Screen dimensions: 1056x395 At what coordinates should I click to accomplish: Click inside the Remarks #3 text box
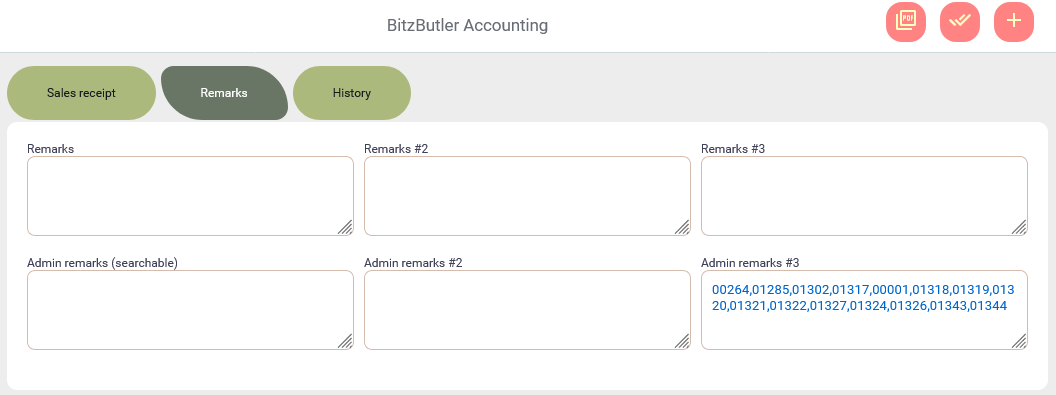point(864,196)
